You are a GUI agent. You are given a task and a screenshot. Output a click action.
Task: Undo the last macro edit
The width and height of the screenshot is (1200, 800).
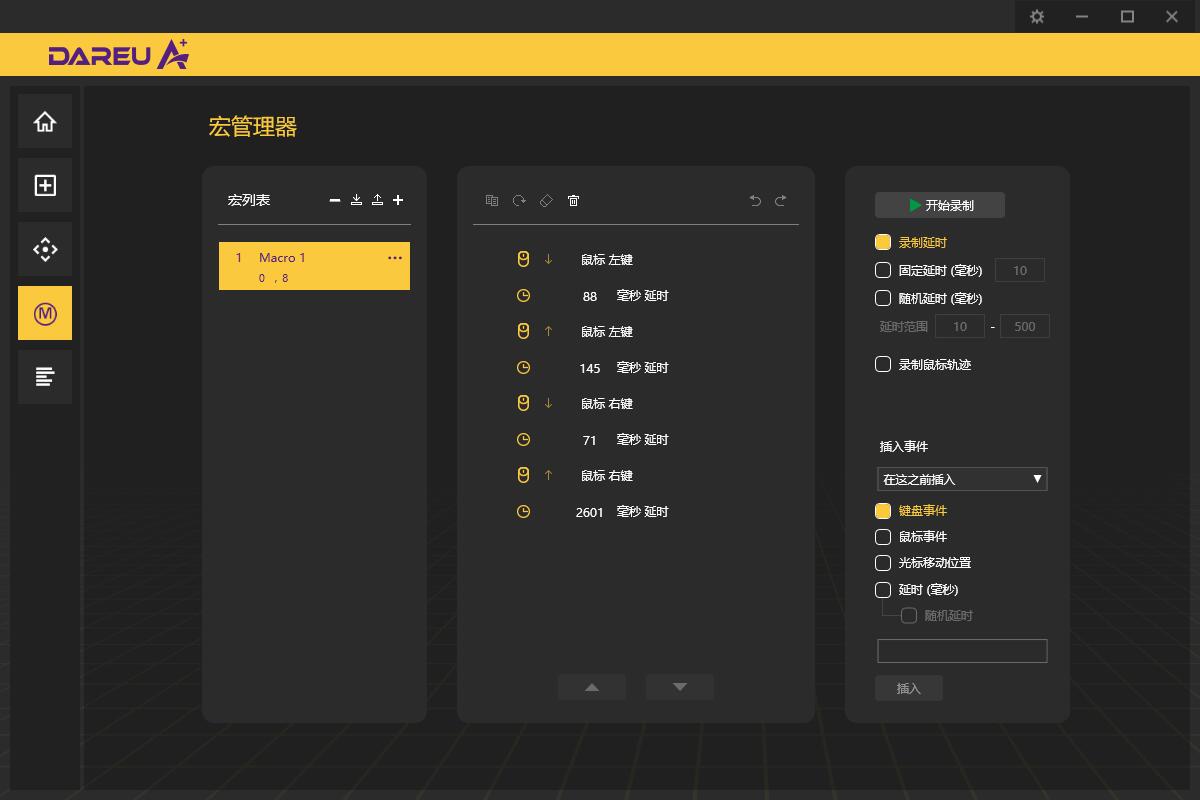[x=755, y=200]
